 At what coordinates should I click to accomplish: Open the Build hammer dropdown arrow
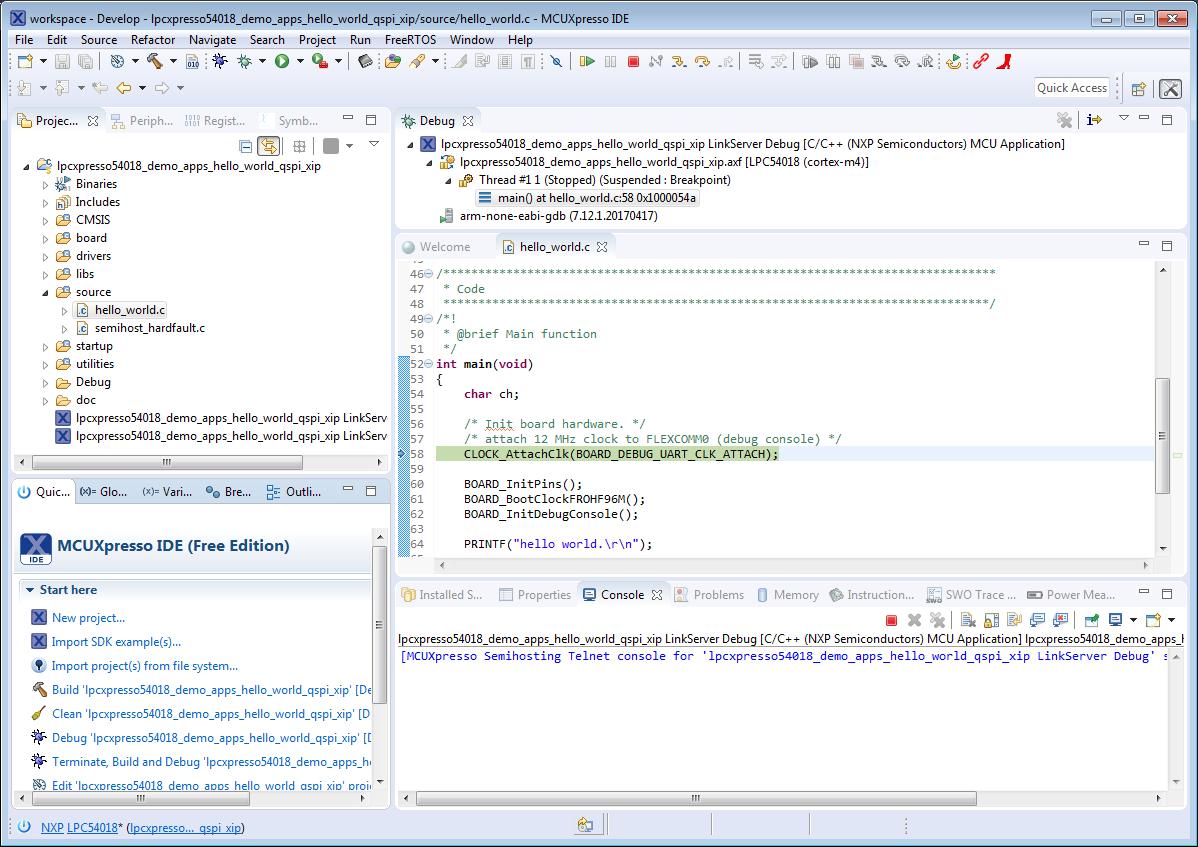[171, 62]
